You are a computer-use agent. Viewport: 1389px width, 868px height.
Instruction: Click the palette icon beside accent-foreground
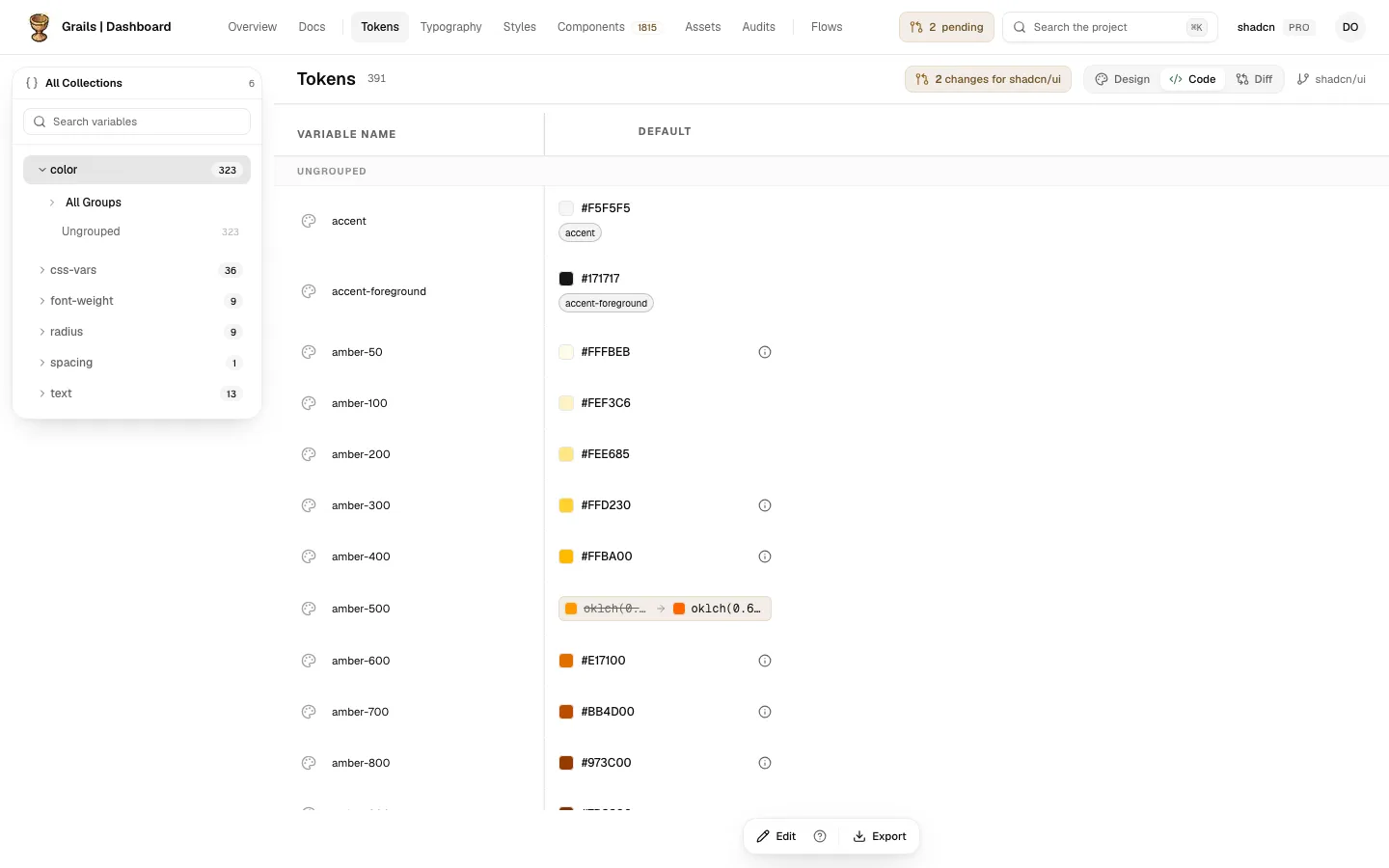click(309, 291)
